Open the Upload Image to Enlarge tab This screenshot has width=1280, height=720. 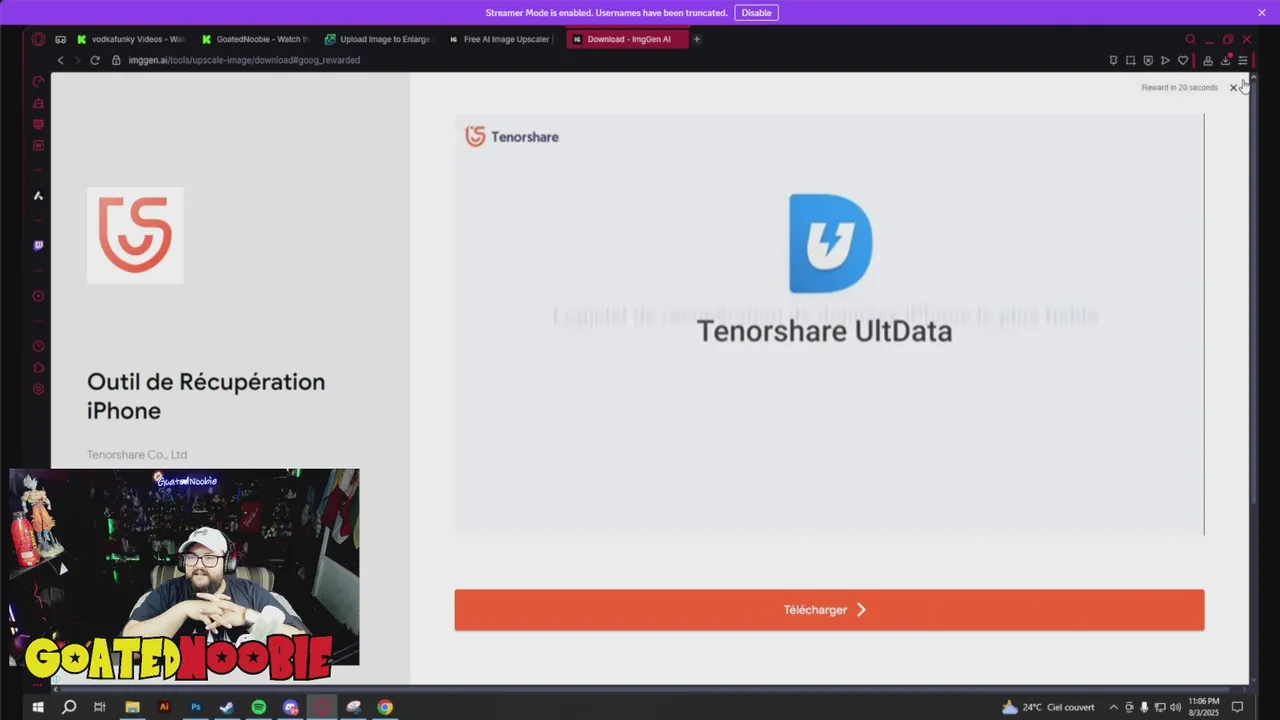tap(378, 39)
